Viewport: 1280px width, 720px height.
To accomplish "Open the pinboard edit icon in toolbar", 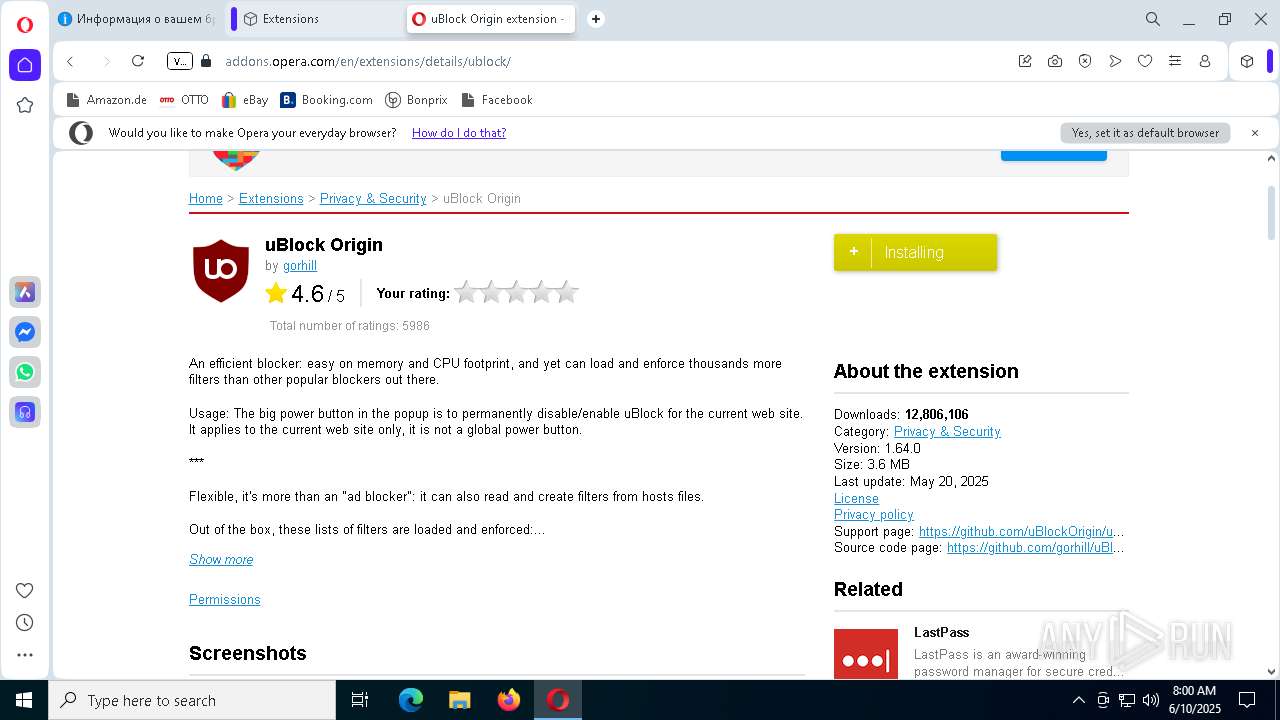I will (x=1025, y=61).
